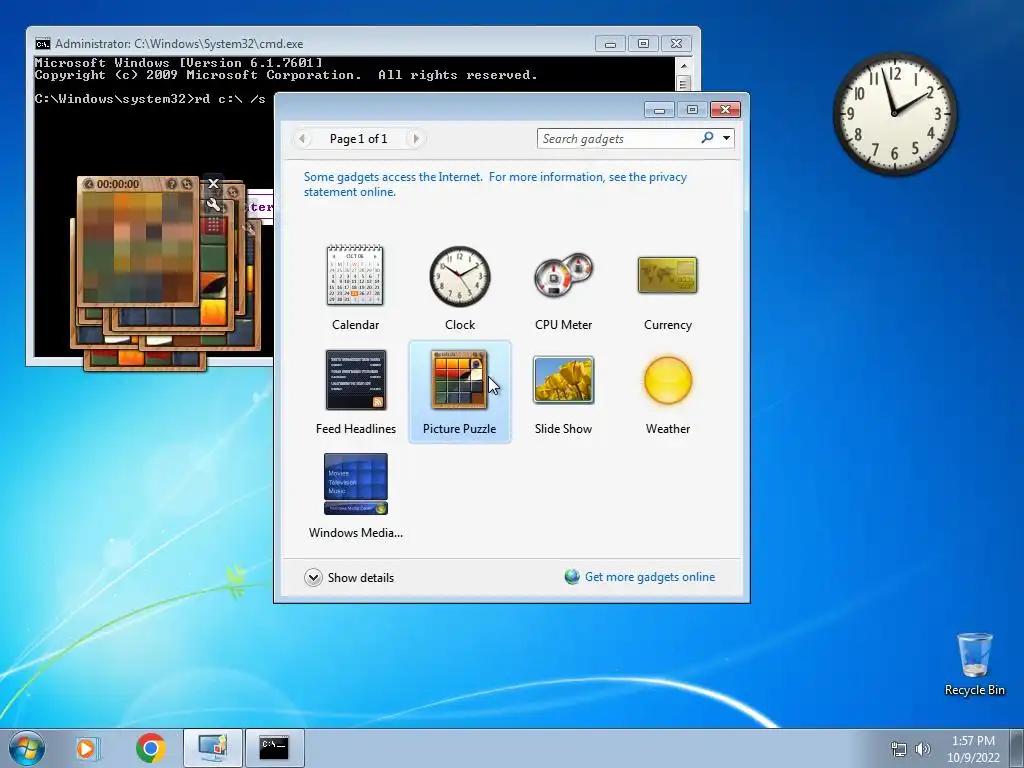This screenshot has width=1024, height=768.
Task: Click the cmd window scrollbar thumb
Action: (x=683, y=84)
